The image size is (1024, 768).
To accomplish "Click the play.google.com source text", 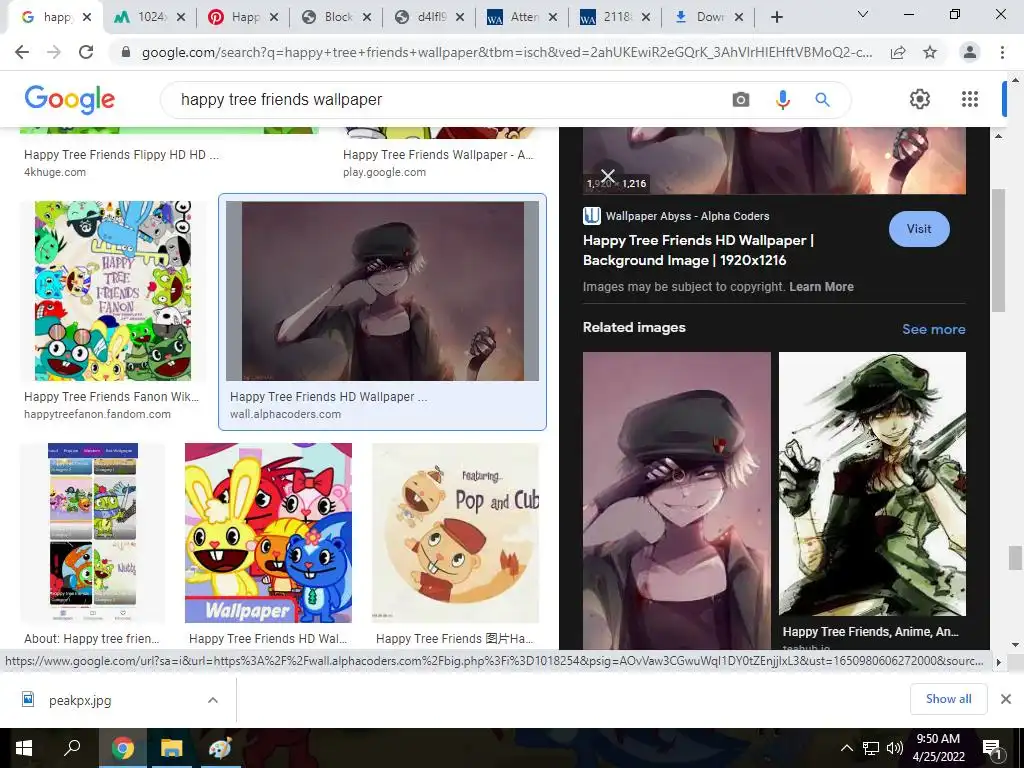I will [x=384, y=172].
